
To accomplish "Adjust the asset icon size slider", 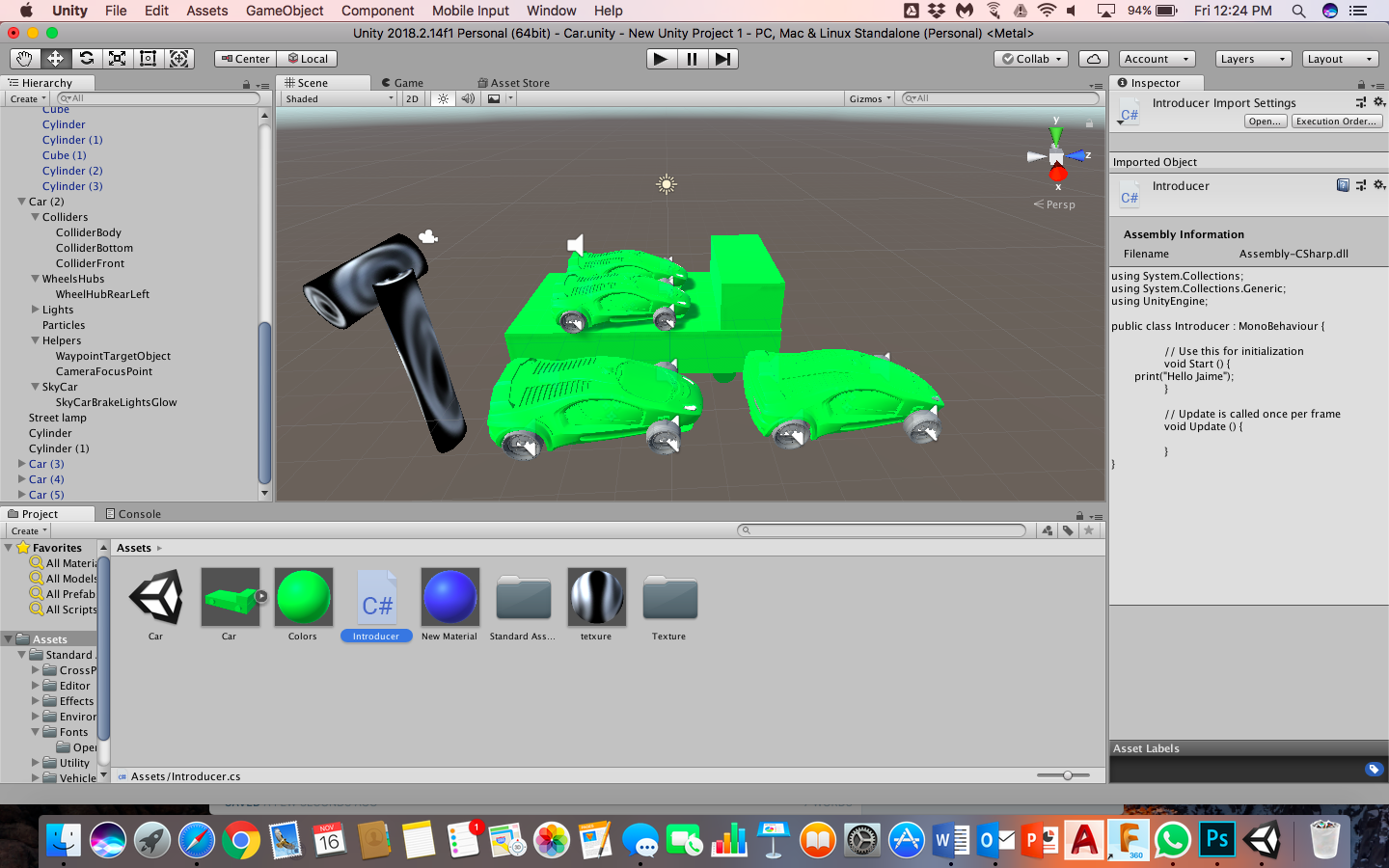I will tap(1067, 775).
